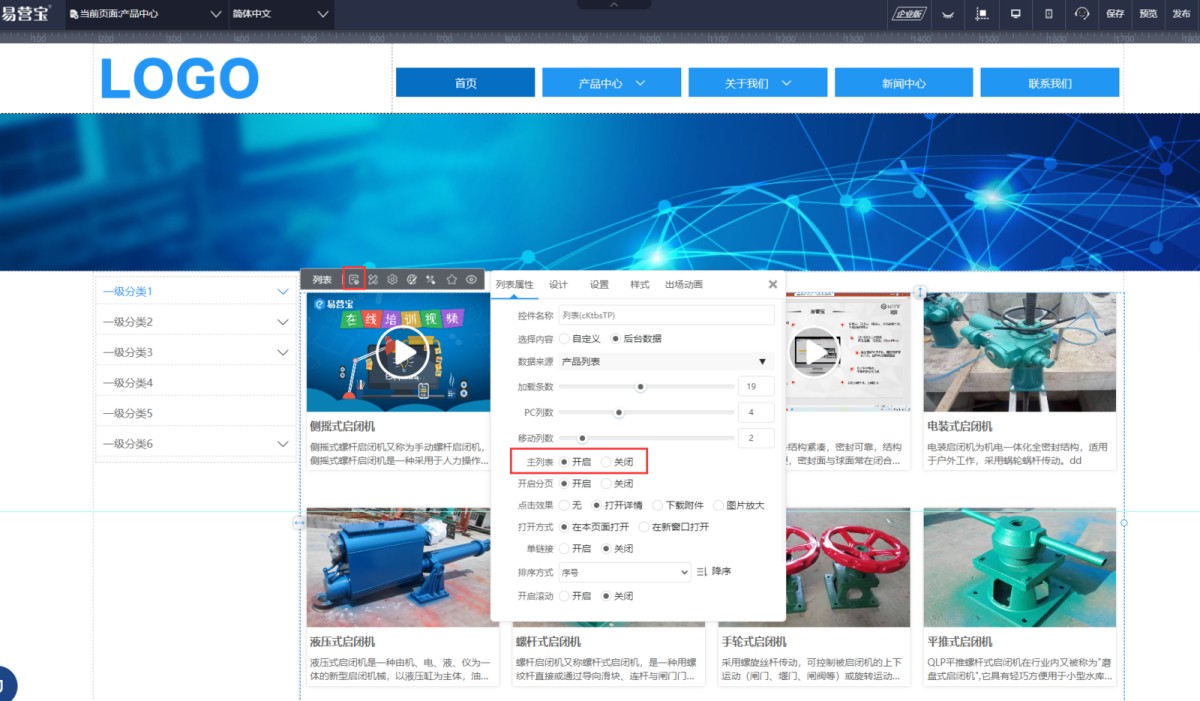Viewport: 1200px width, 701px height.
Task: Open list properties icon in widget toolbar
Action: pos(353,280)
